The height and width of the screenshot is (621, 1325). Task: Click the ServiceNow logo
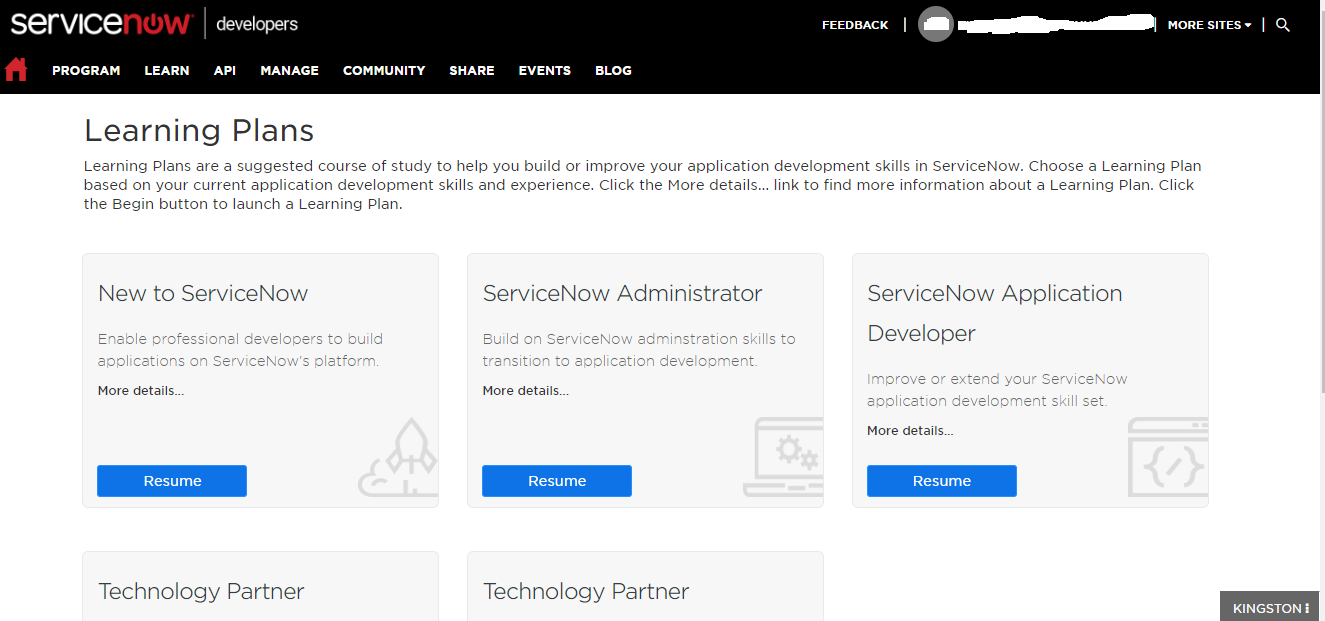pyautogui.click(x=101, y=23)
